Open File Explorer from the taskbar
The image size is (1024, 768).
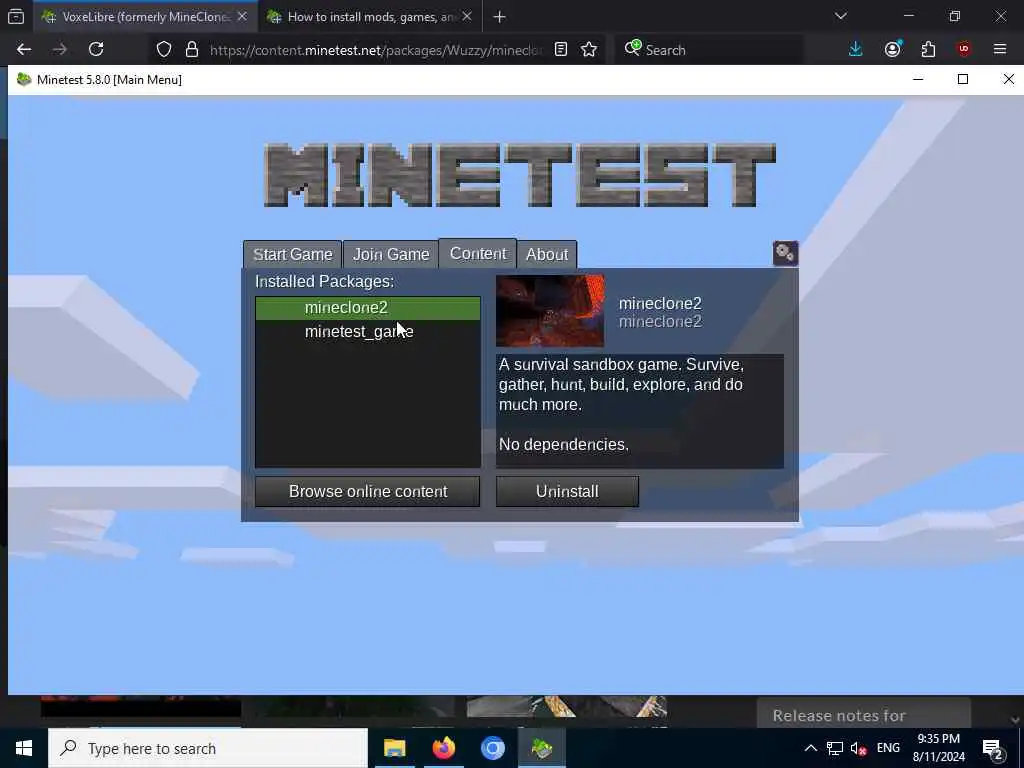coord(394,748)
